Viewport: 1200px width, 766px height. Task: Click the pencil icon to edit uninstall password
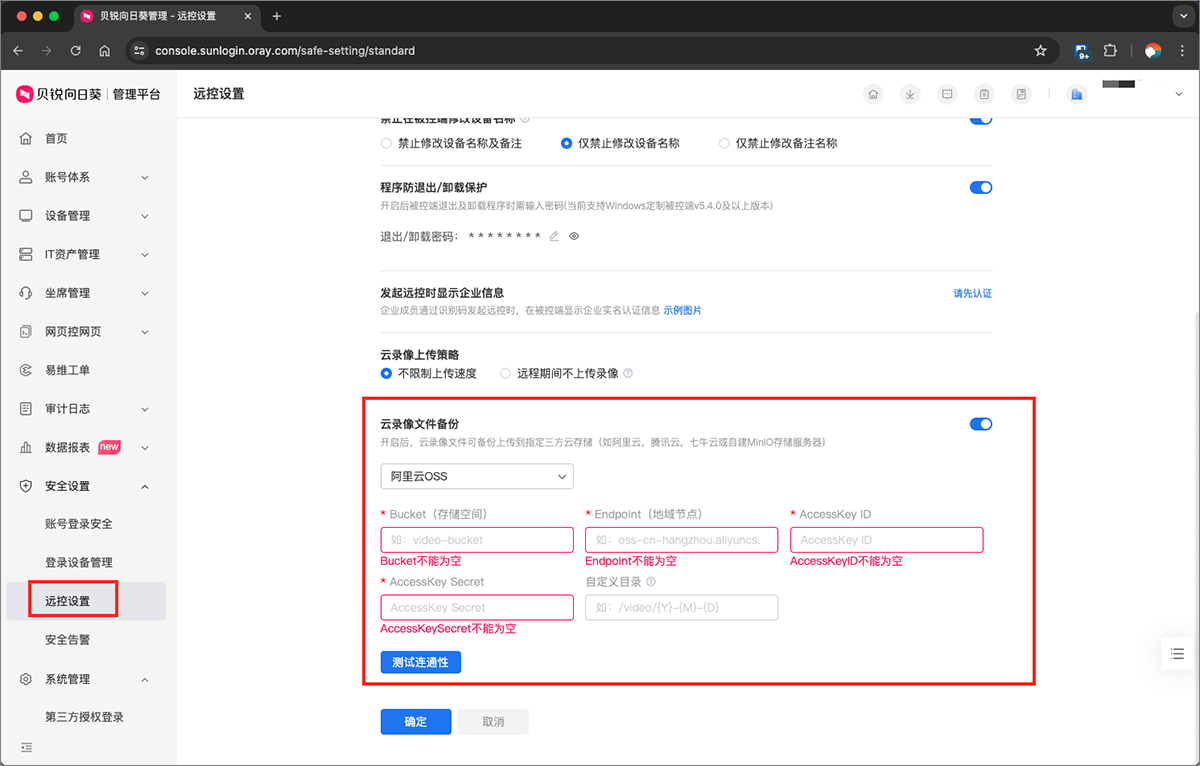coord(554,237)
